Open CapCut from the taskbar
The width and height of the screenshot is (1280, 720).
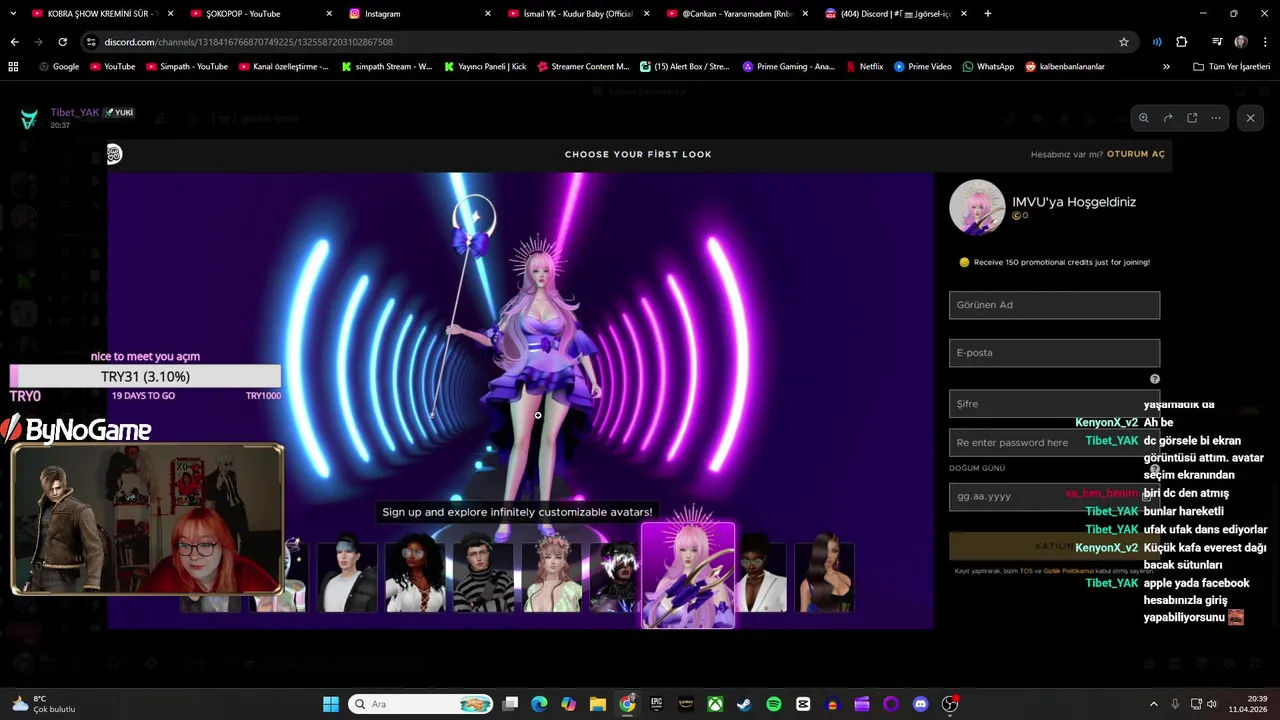803,704
